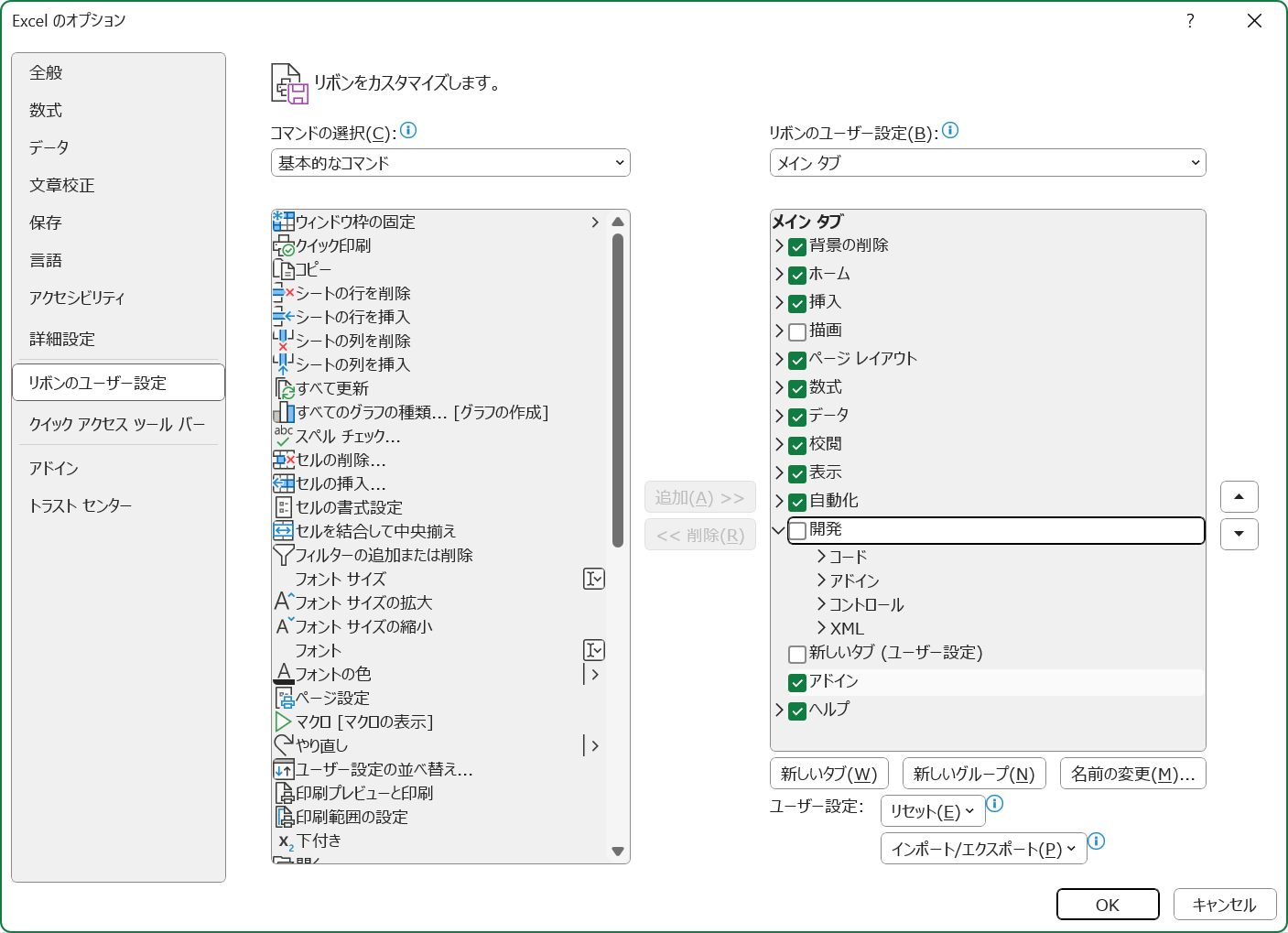Image resolution: width=1288 pixels, height=933 pixels.
Task: Click the シートの列を削除 icon
Action: tap(284, 341)
